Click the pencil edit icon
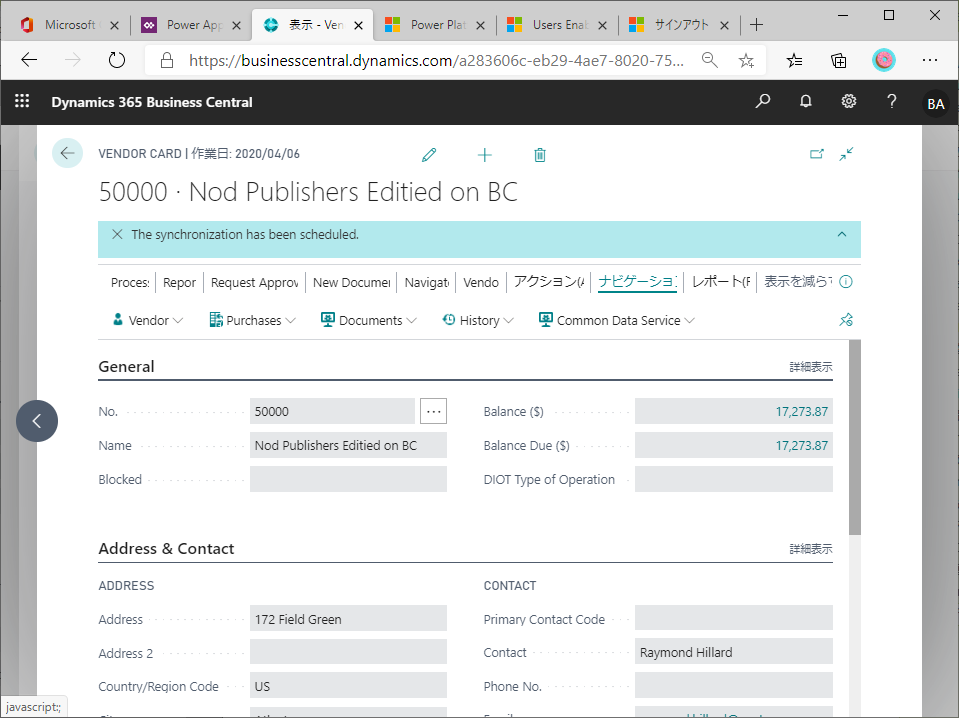The height and width of the screenshot is (718, 959). click(429, 155)
